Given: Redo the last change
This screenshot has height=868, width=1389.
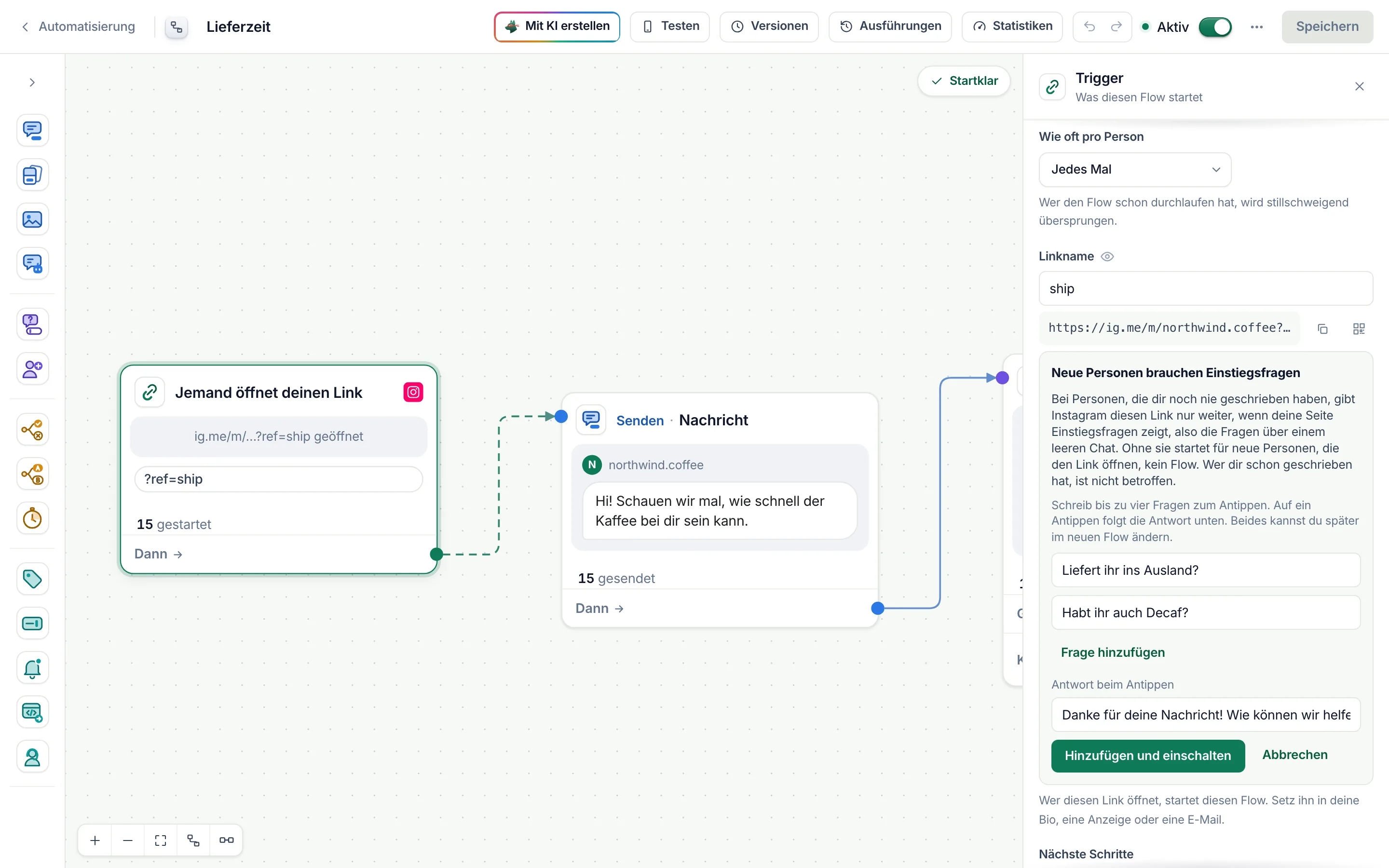Looking at the screenshot, I should click(1116, 27).
